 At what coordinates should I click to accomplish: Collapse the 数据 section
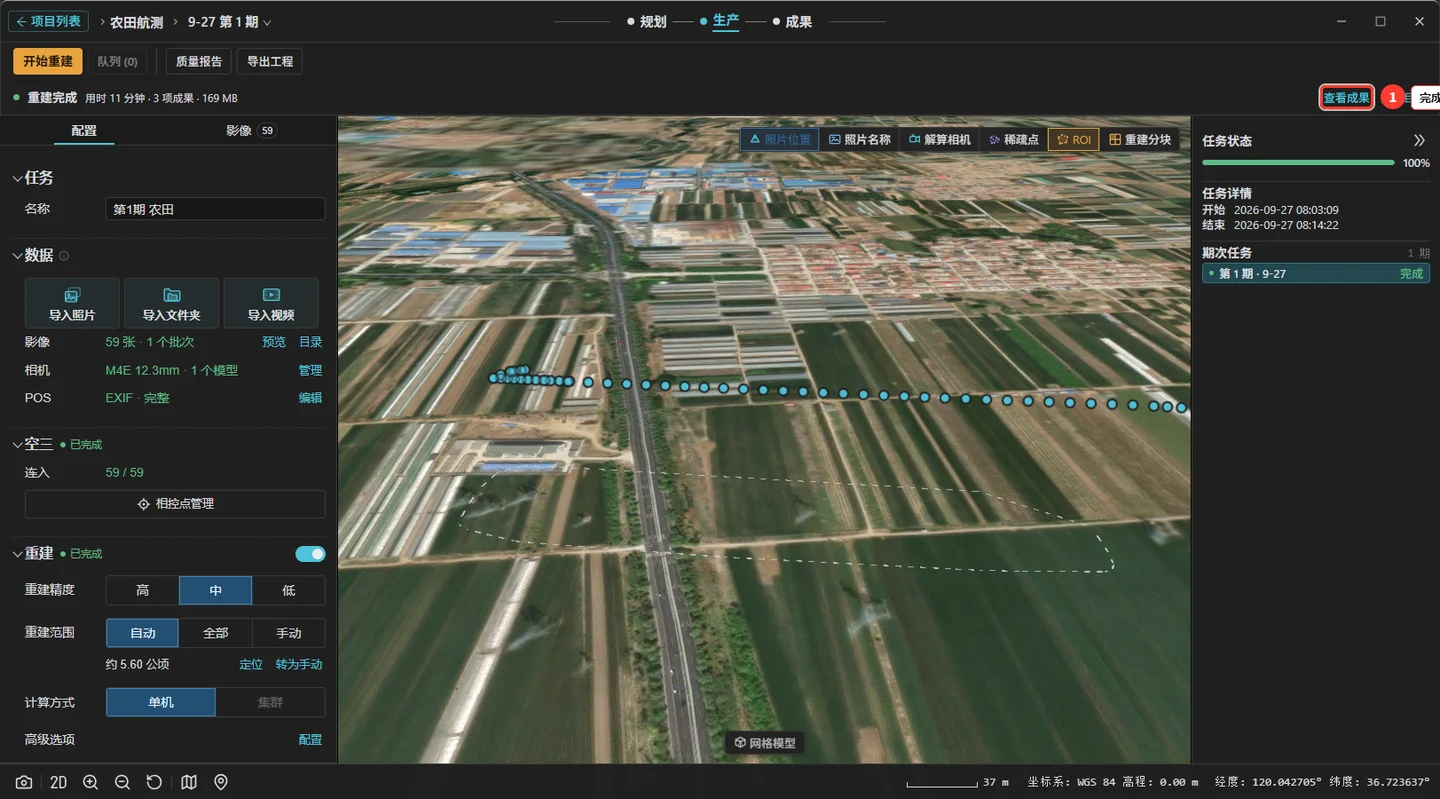coord(17,256)
